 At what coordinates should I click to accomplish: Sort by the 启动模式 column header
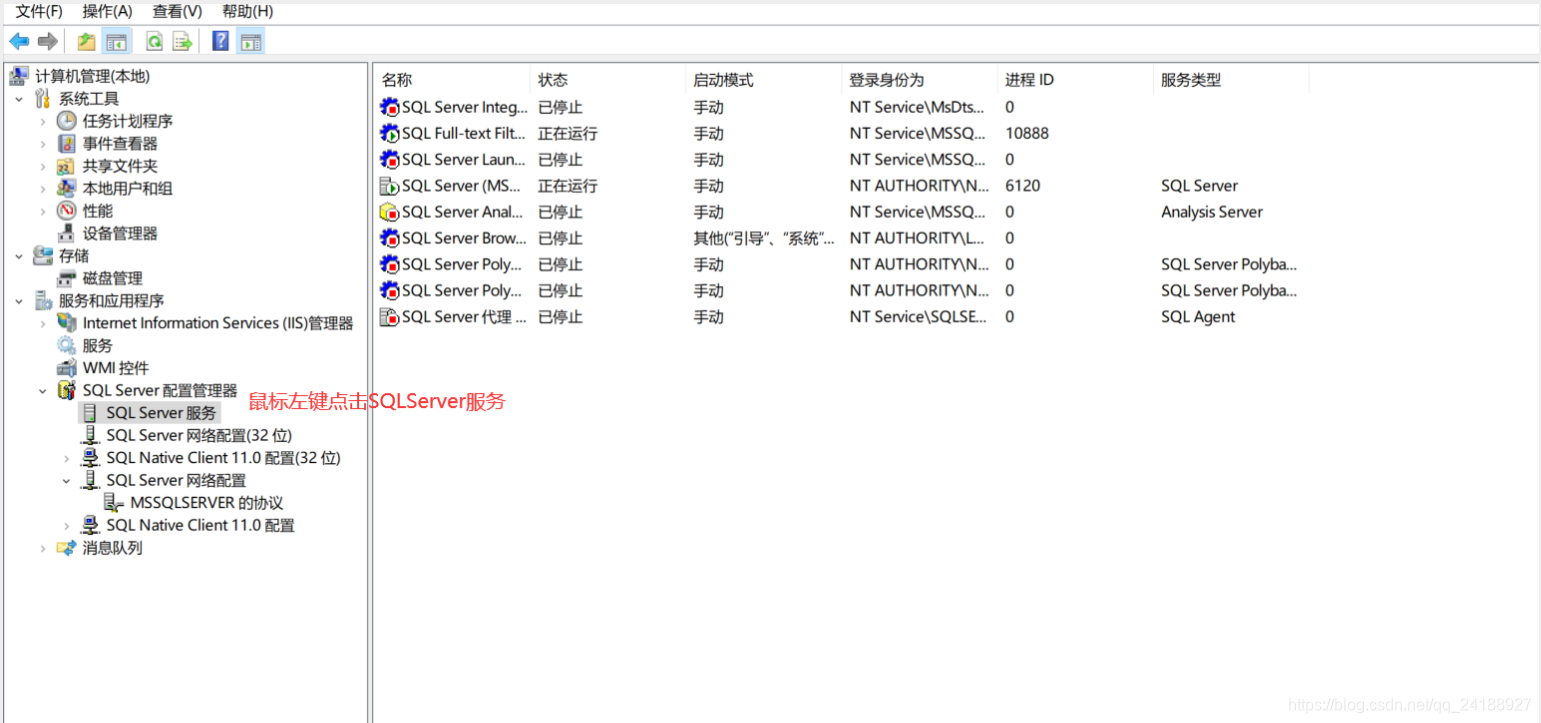764,80
